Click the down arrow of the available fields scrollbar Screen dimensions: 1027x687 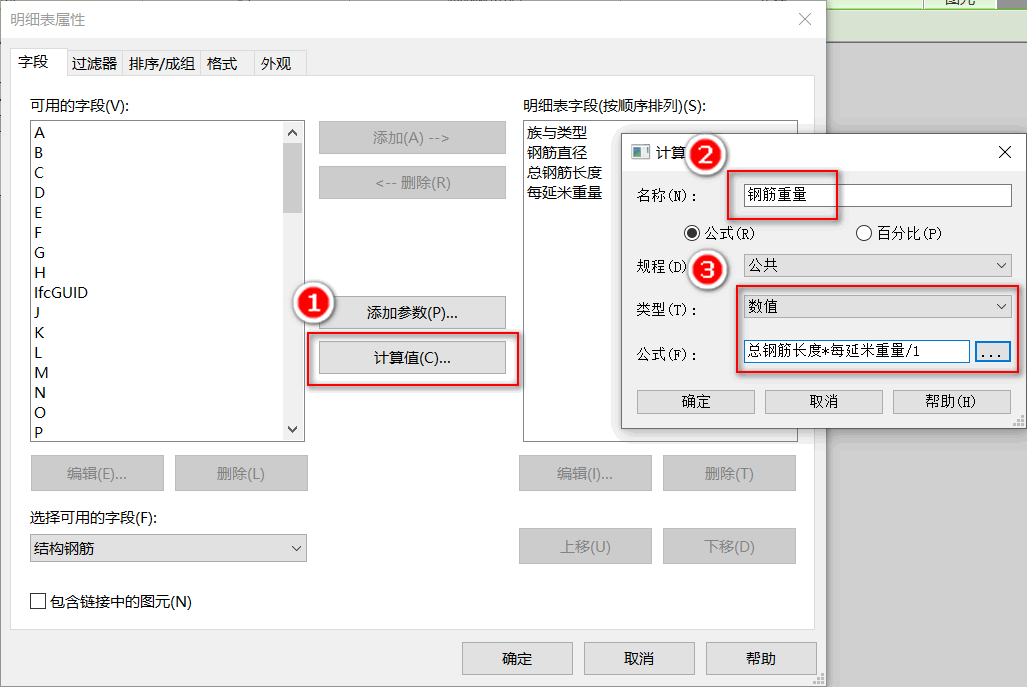[293, 430]
